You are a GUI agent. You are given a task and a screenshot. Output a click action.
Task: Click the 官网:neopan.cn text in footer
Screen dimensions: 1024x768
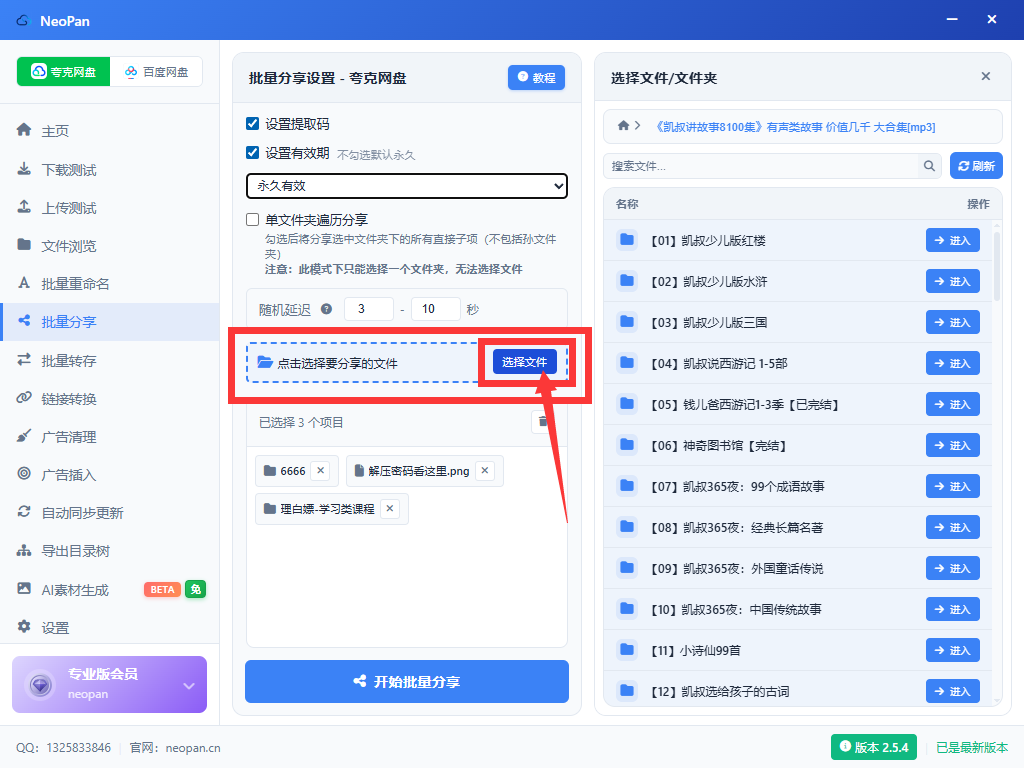[x=175, y=748]
